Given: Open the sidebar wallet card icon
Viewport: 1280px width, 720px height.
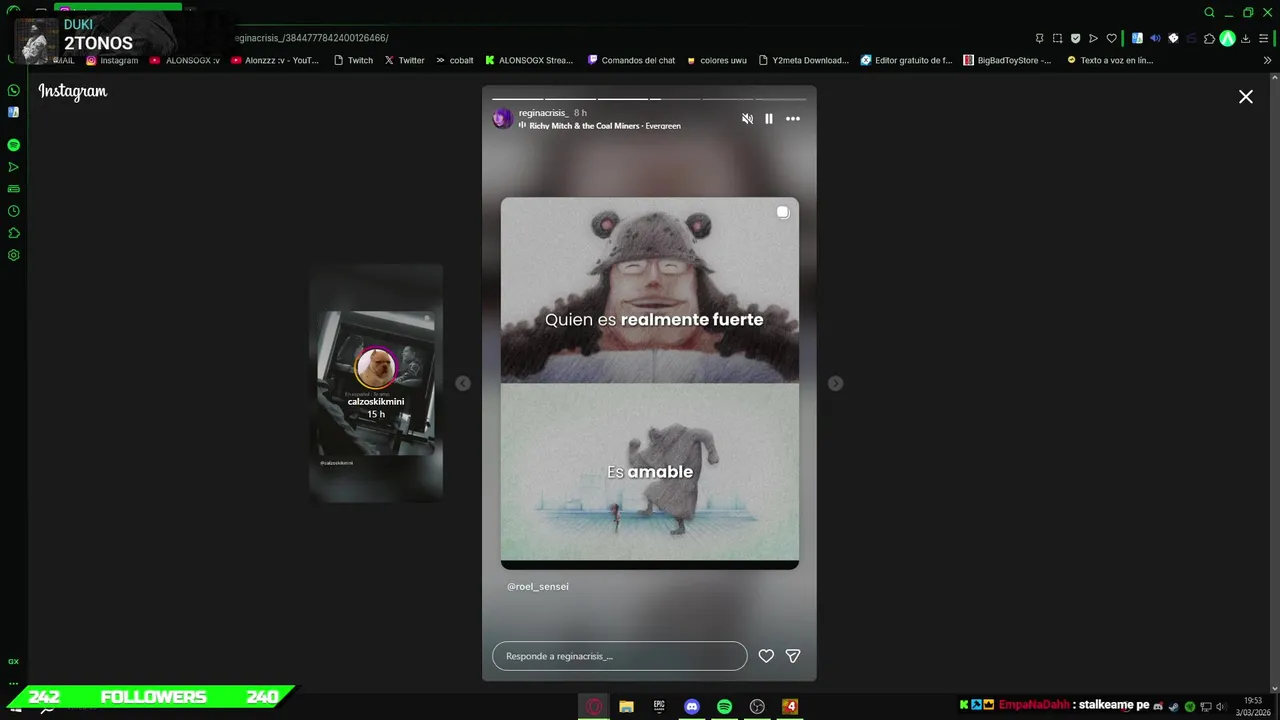Looking at the screenshot, I should point(14,189).
